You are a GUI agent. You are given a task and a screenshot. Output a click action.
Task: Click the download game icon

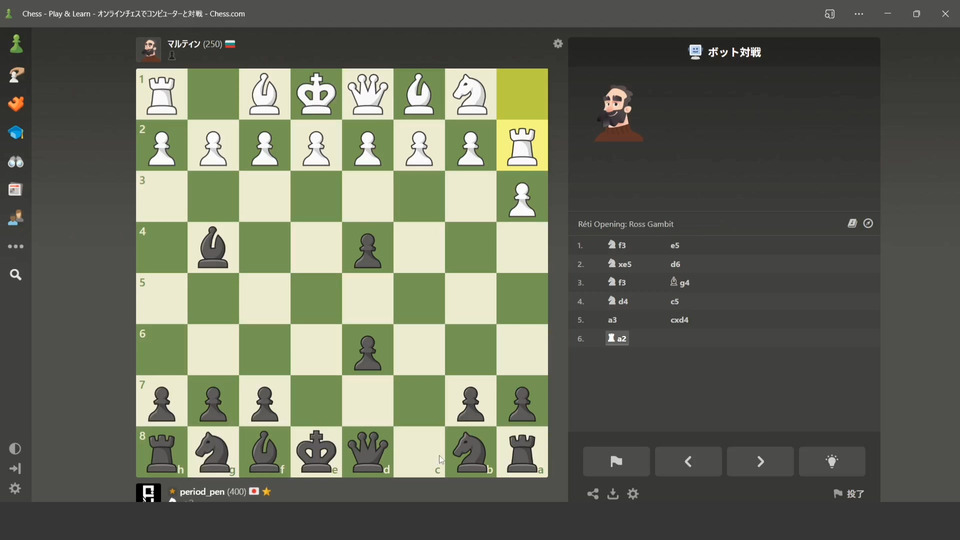click(x=613, y=493)
